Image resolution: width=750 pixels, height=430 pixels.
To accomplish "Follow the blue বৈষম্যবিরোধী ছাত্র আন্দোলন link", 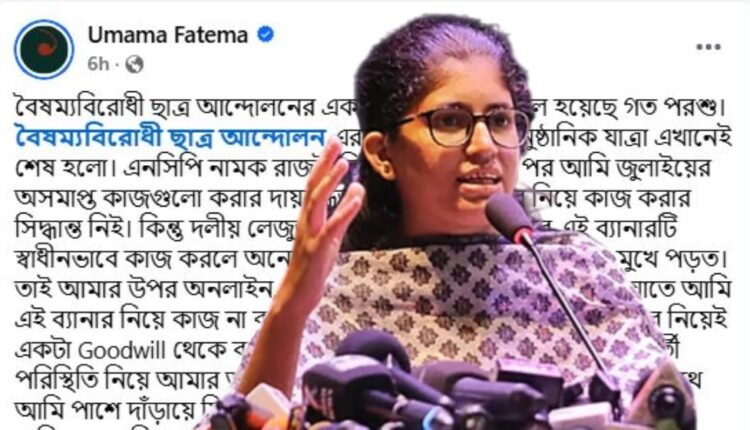I will pos(170,138).
